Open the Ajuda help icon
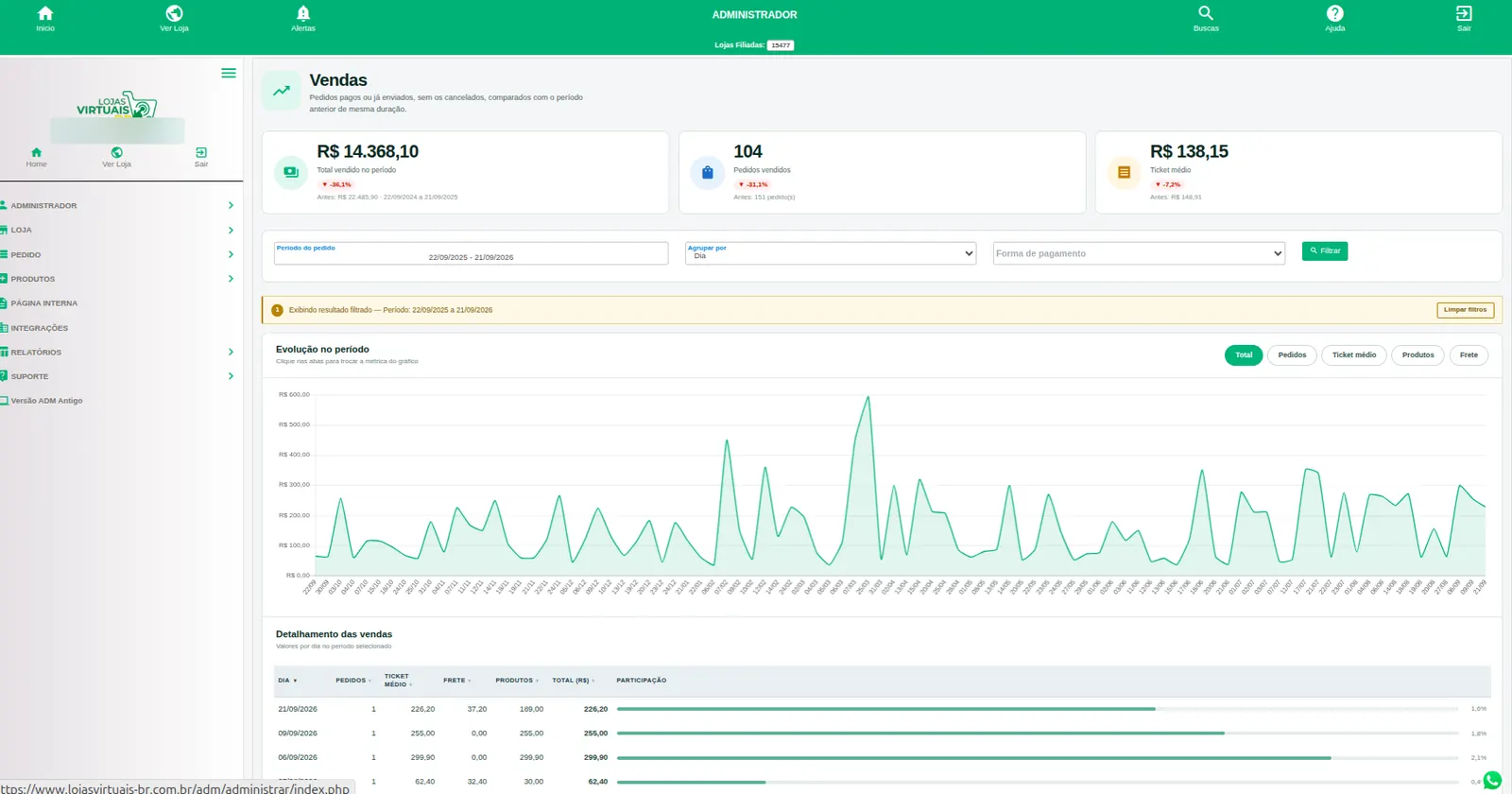Viewport: 1512px width, 794px height. pos(1334,13)
